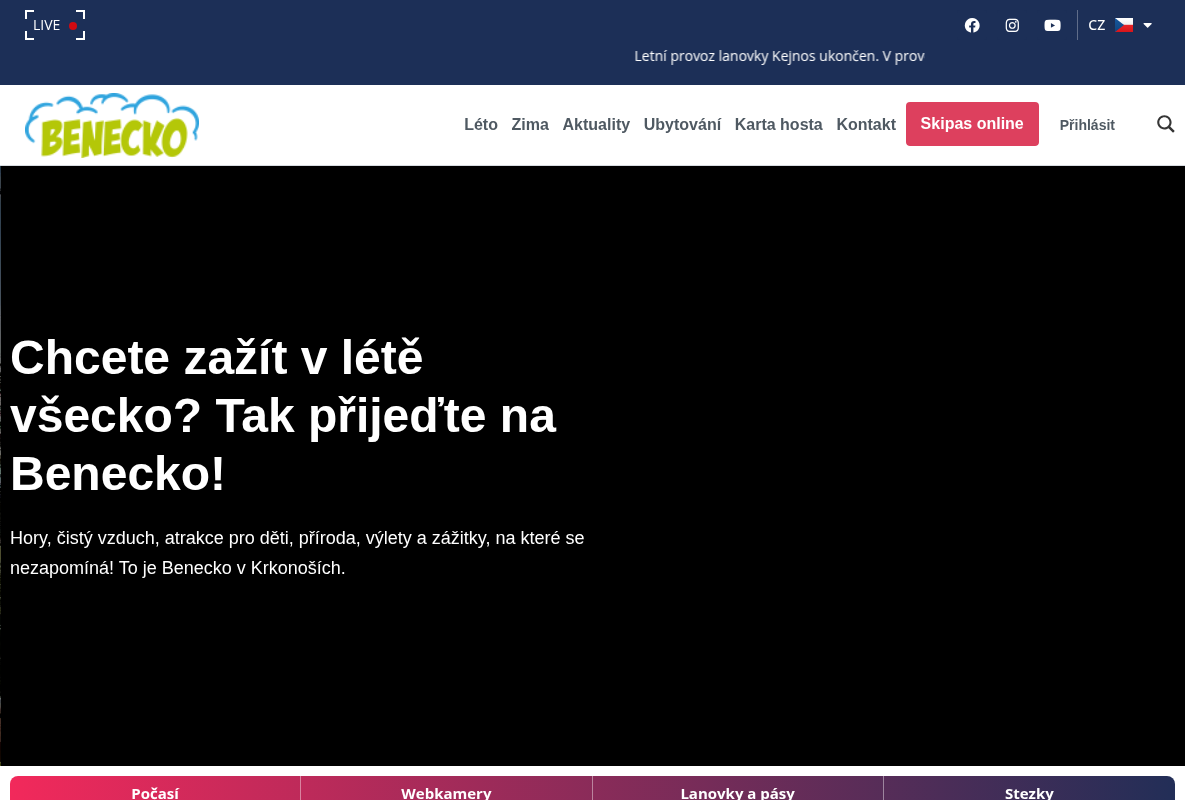Screen dimensions: 1200x800
Task: Click the search magnifier icon
Action: tap(1166, 124)
